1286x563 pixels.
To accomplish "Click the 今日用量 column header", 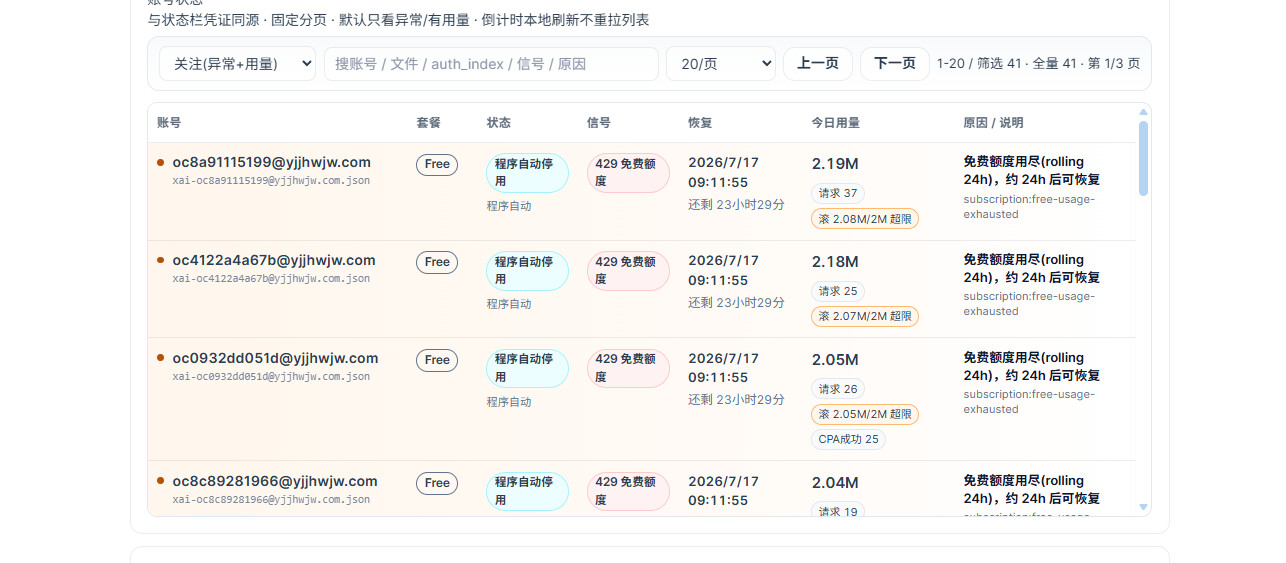I will coord(836,123).
